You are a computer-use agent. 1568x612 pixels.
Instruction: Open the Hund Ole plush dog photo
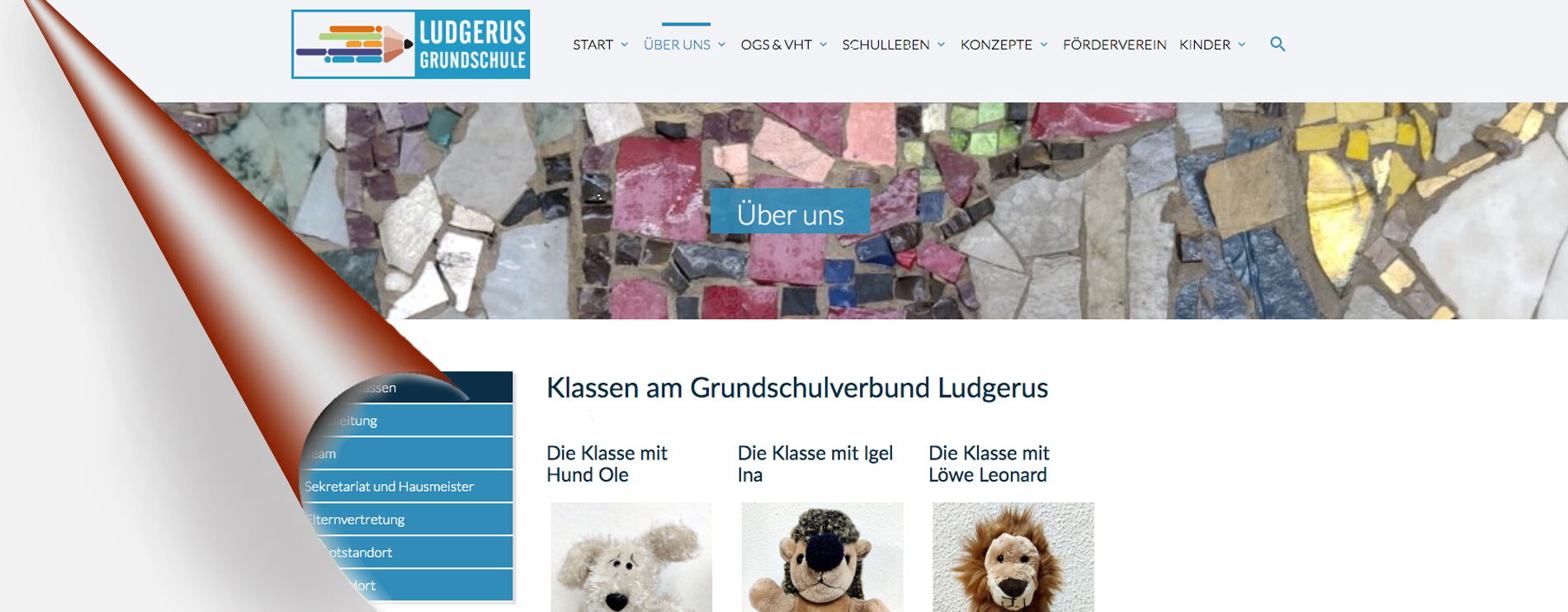pyautogui.click(x=631, y=558)
